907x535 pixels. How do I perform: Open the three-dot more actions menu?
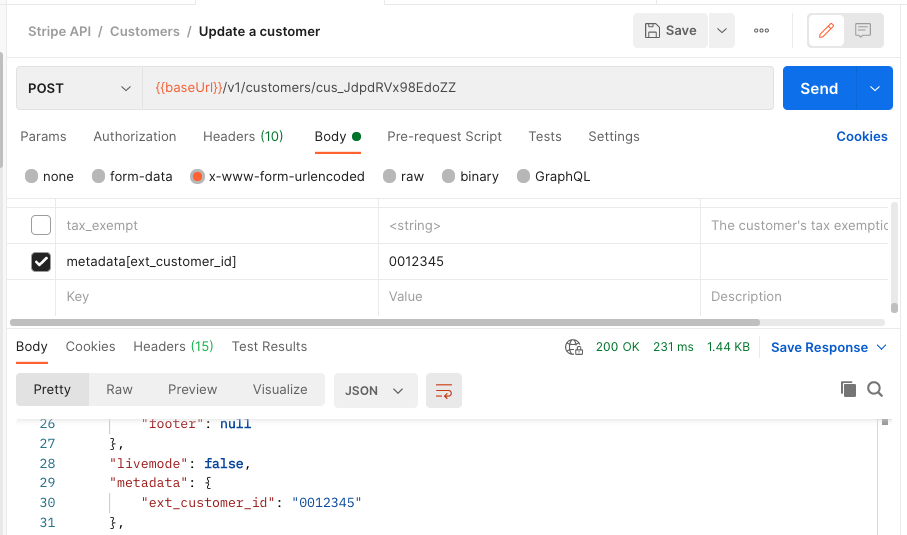click(761, 31)
